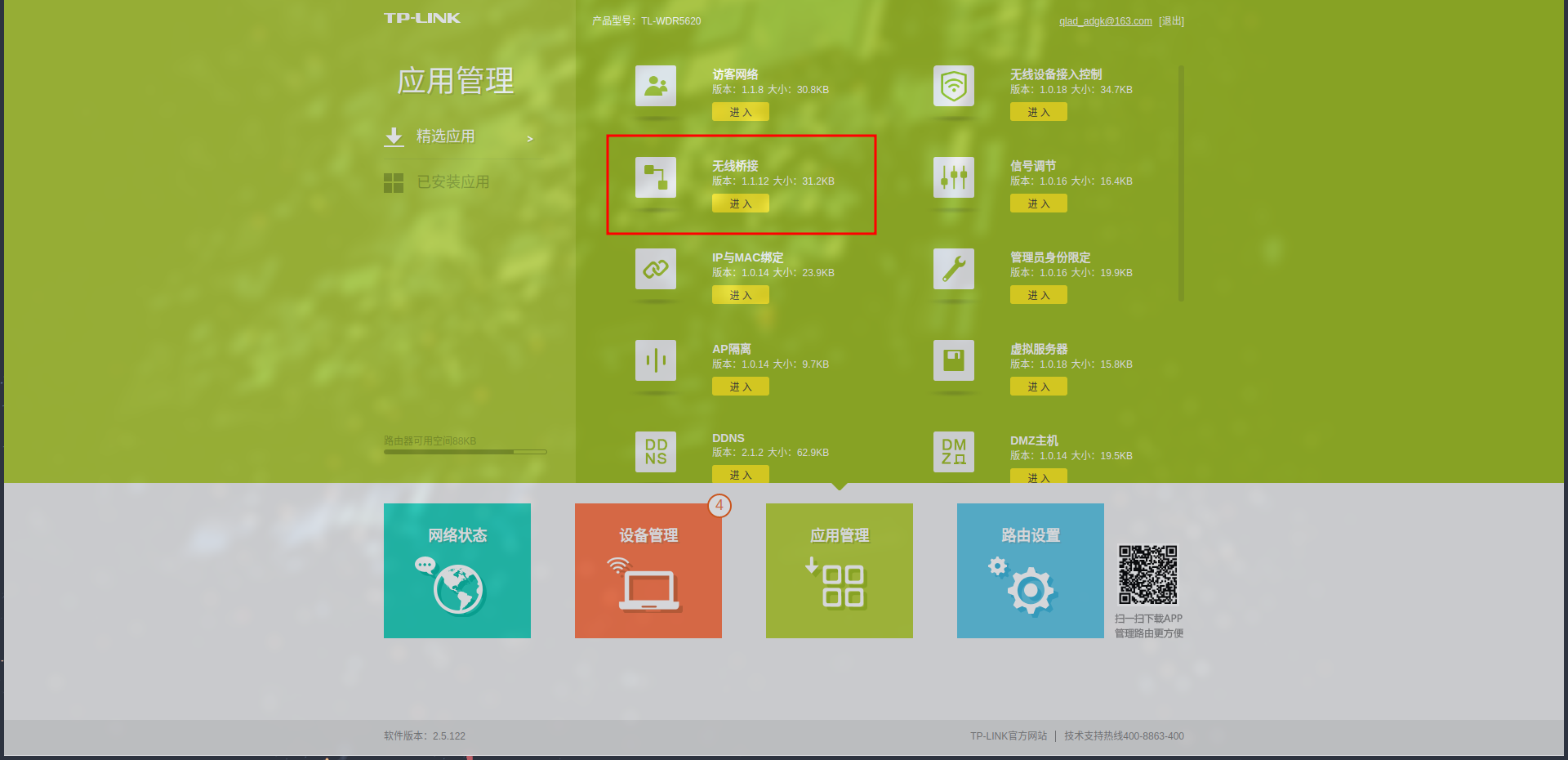Click 进入 under IP与MAC绑定
The height and width of the screenshot is (760, 1568).
tap(741, 295)
